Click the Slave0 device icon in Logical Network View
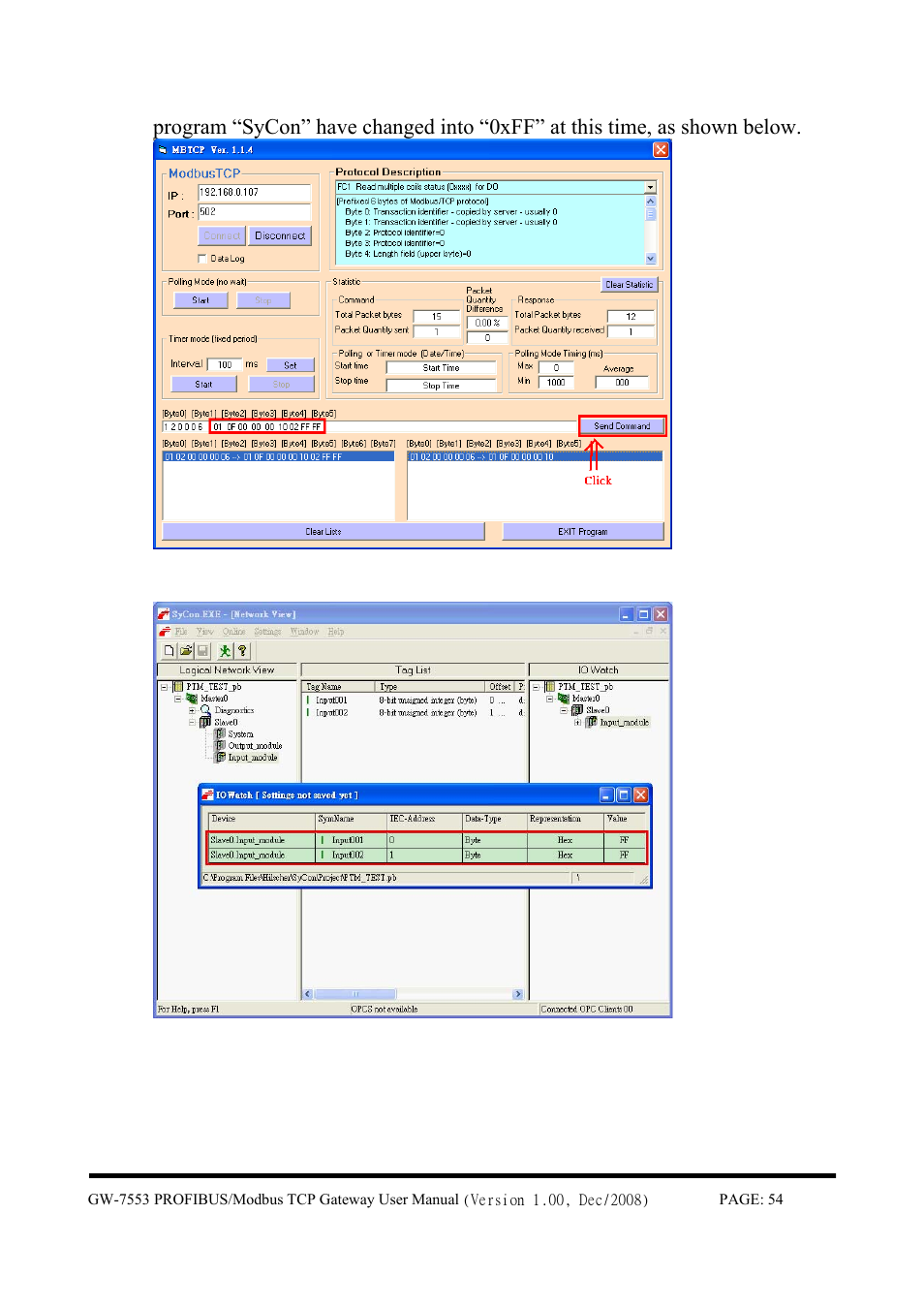924x1308 pixels. tap(205, 723)
